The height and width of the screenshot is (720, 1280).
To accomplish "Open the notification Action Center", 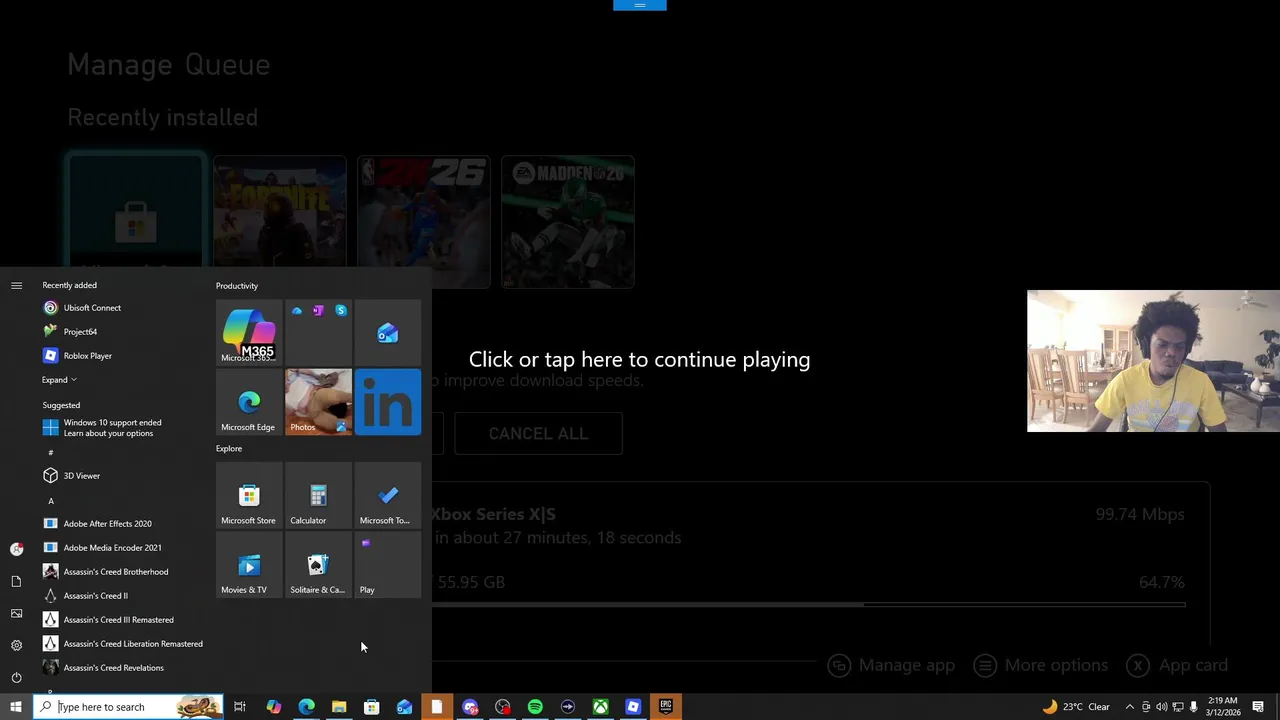I will click(x=1258, y=707).
